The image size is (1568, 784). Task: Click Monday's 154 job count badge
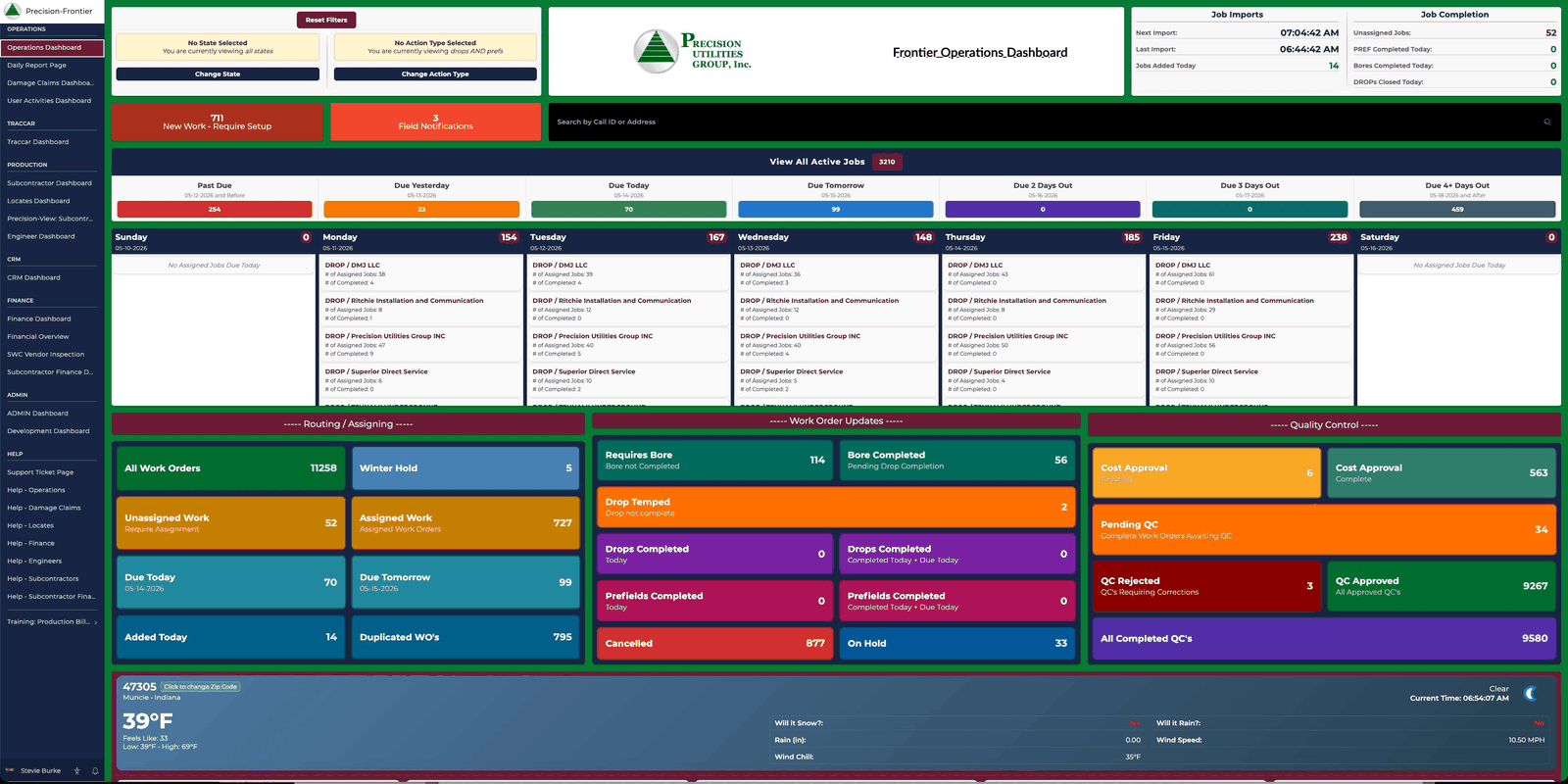[x=509, y=237]
